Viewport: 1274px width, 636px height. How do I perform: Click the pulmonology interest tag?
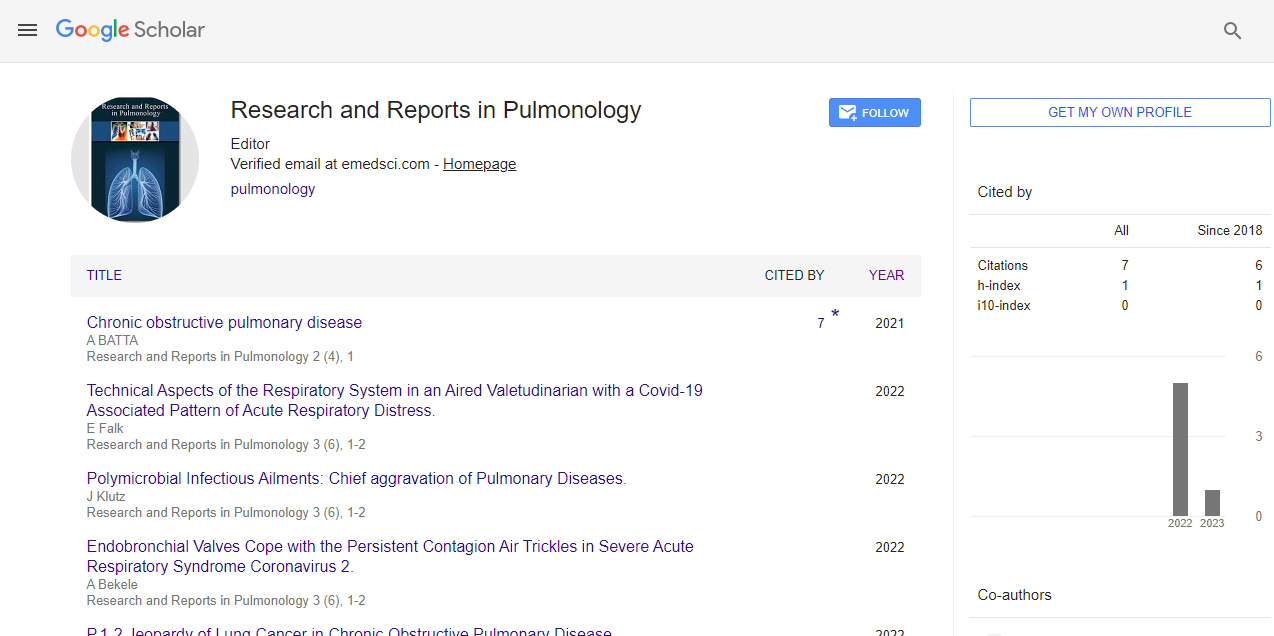pos(272,189)
